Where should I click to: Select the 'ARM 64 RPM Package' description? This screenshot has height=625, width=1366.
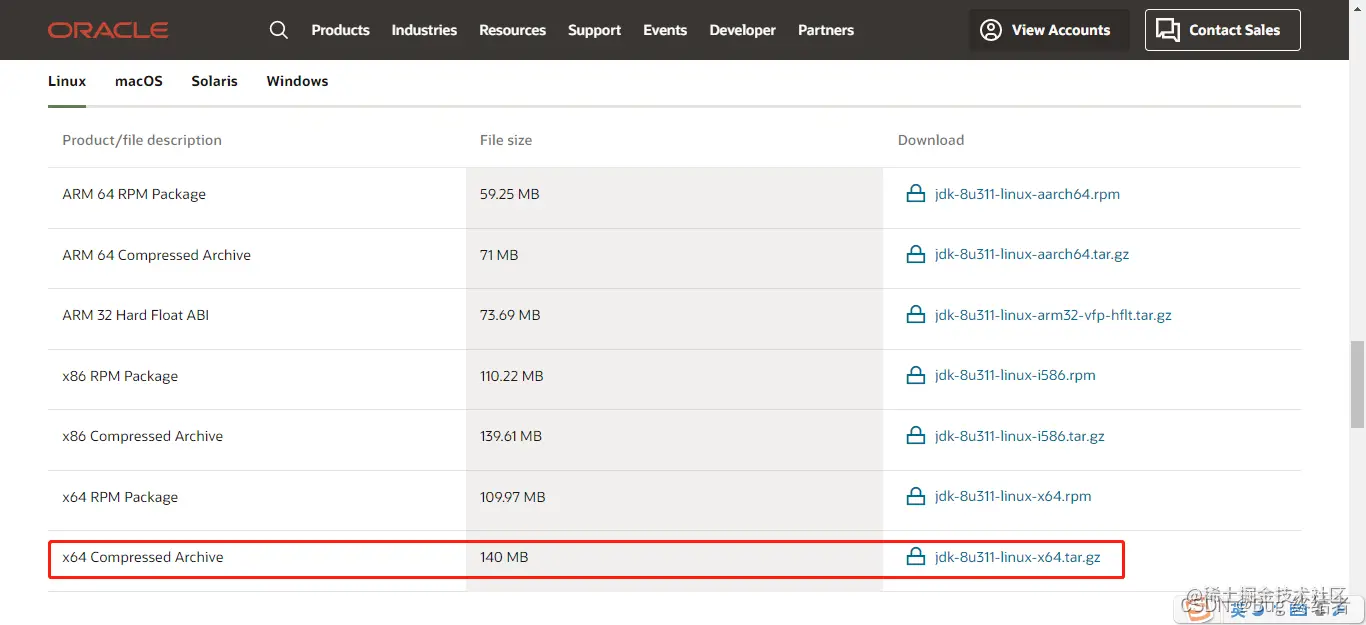tap(134, 194)
